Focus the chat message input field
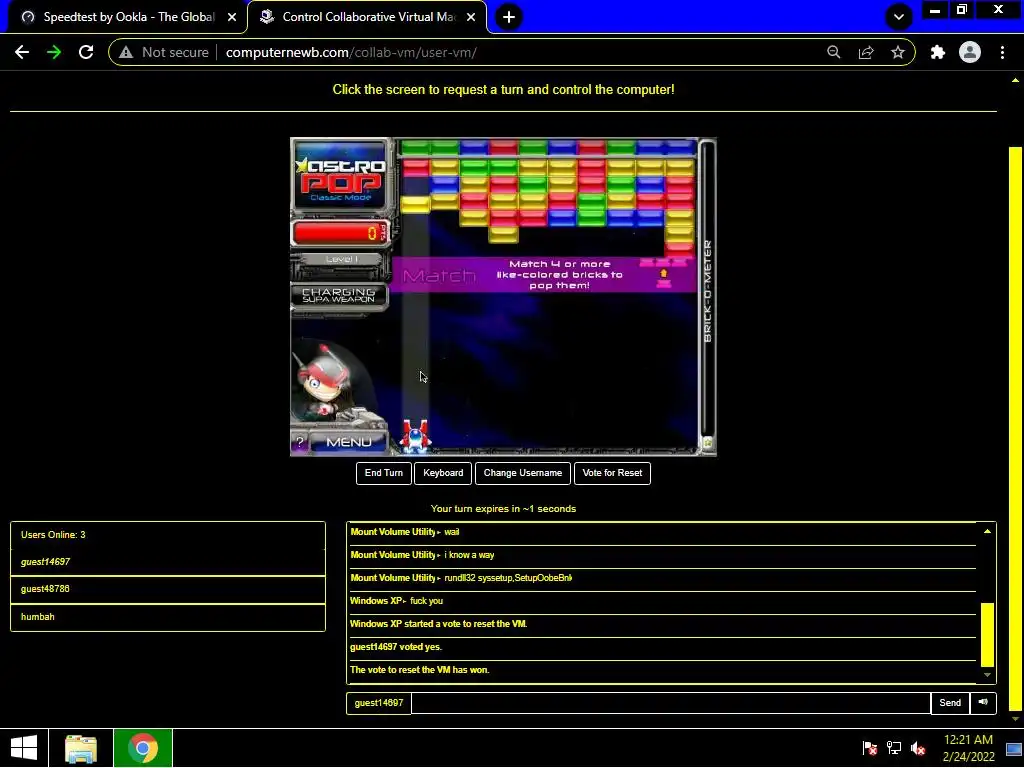This screenshot has height=768, width=1024. [671, 703]
